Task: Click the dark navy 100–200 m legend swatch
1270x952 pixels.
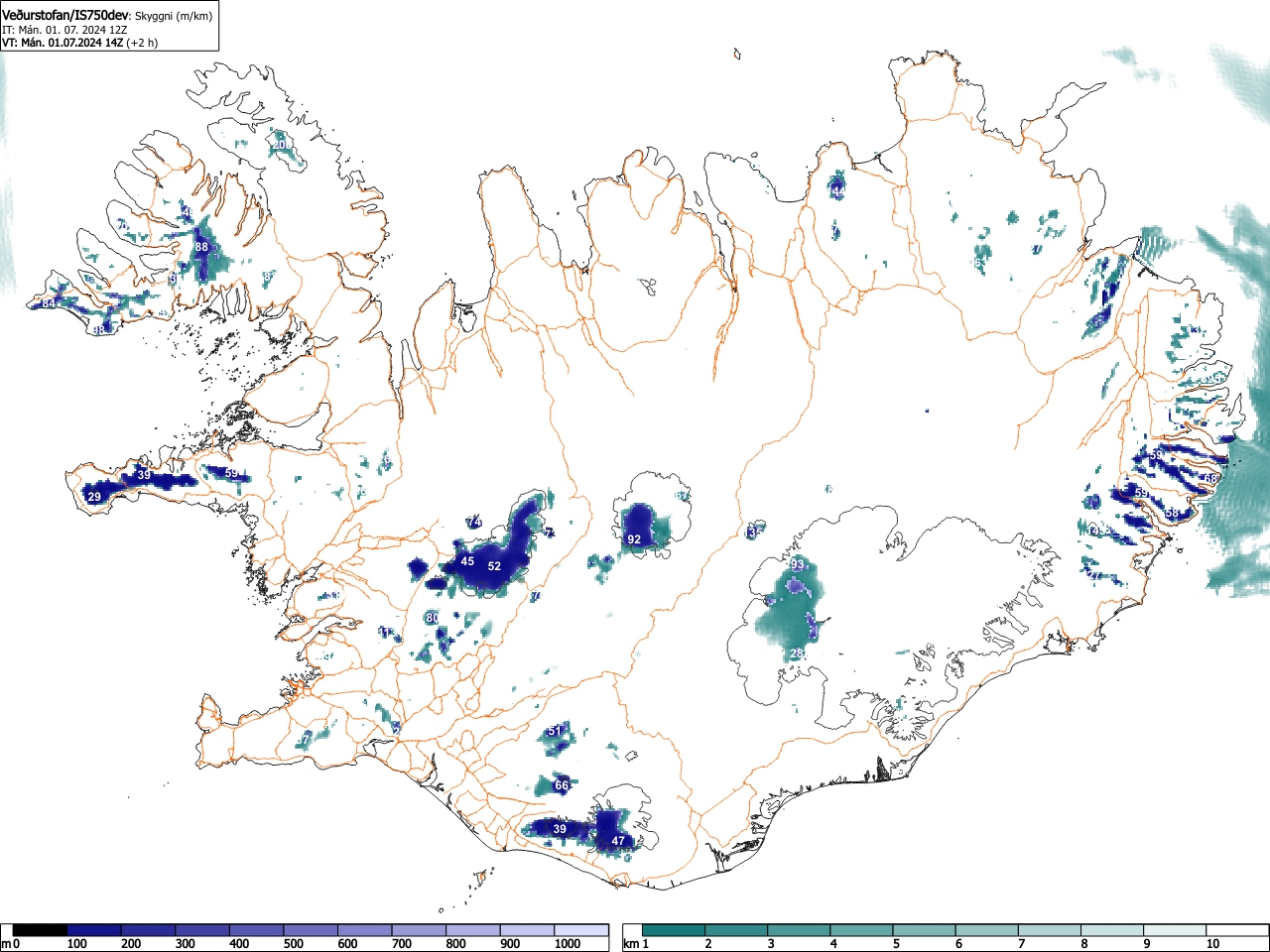Action: (x=94, y=930)
